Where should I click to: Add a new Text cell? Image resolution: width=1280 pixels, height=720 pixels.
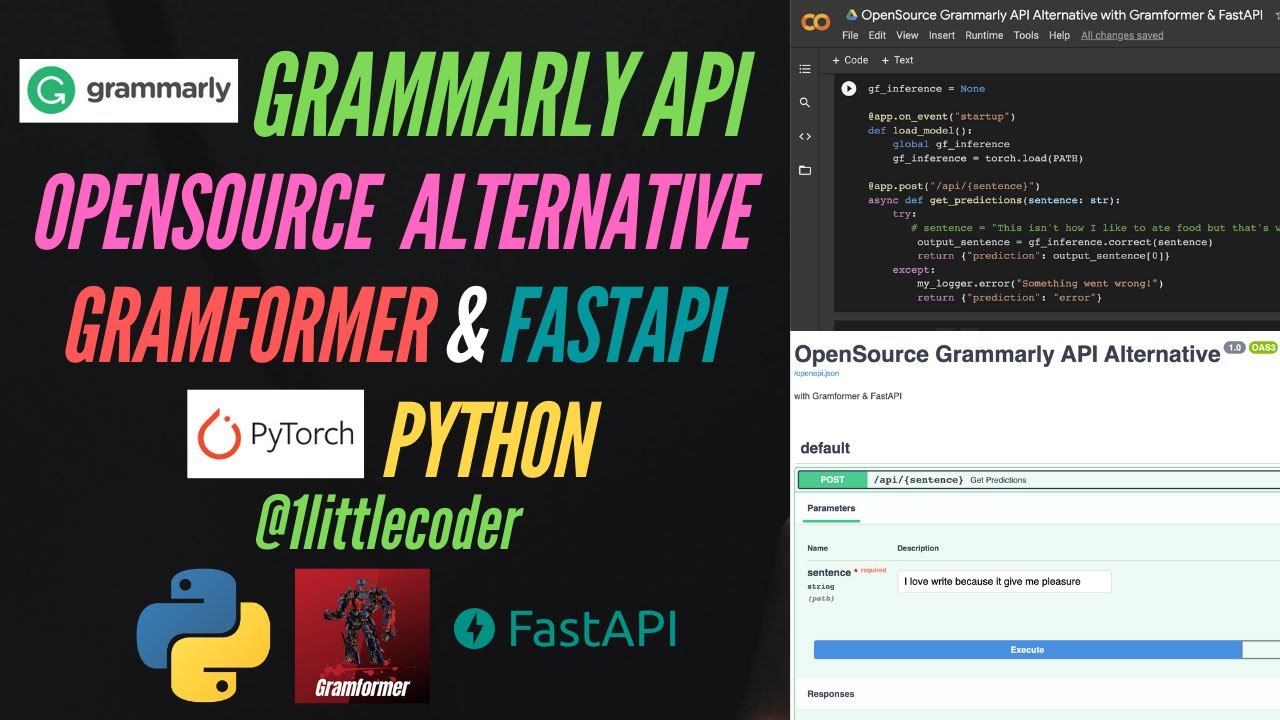click(x=897, y=60)
